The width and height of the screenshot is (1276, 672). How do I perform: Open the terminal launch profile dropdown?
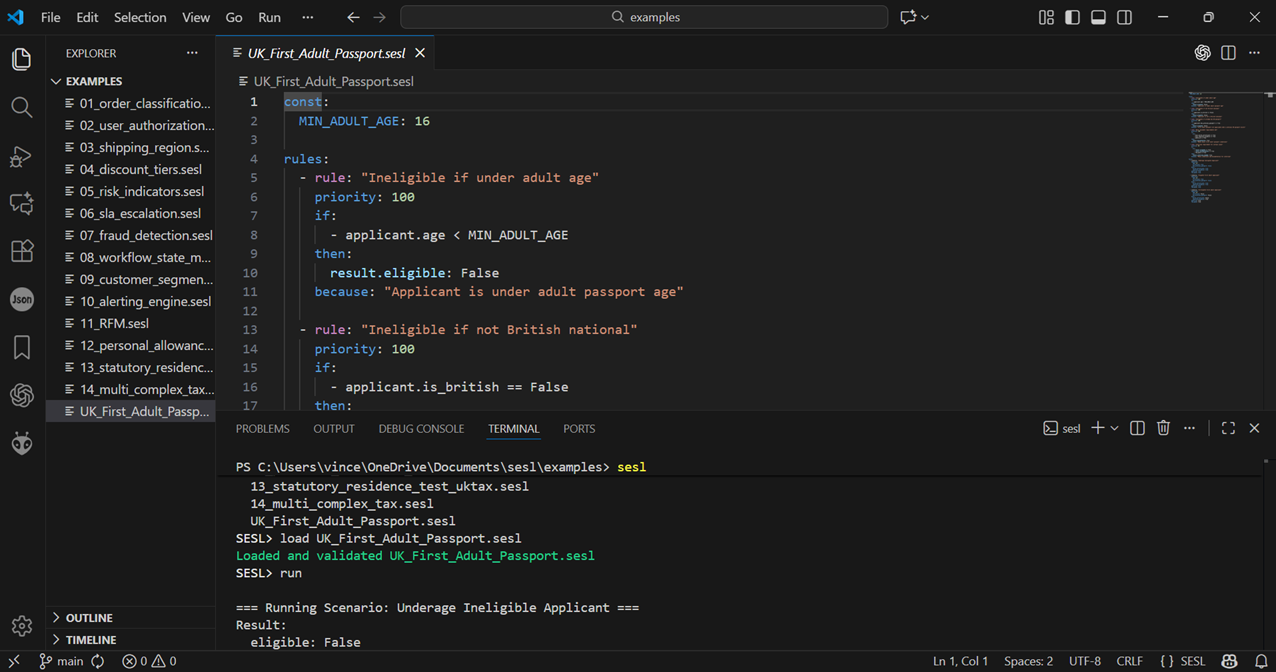click(1113, 427)
